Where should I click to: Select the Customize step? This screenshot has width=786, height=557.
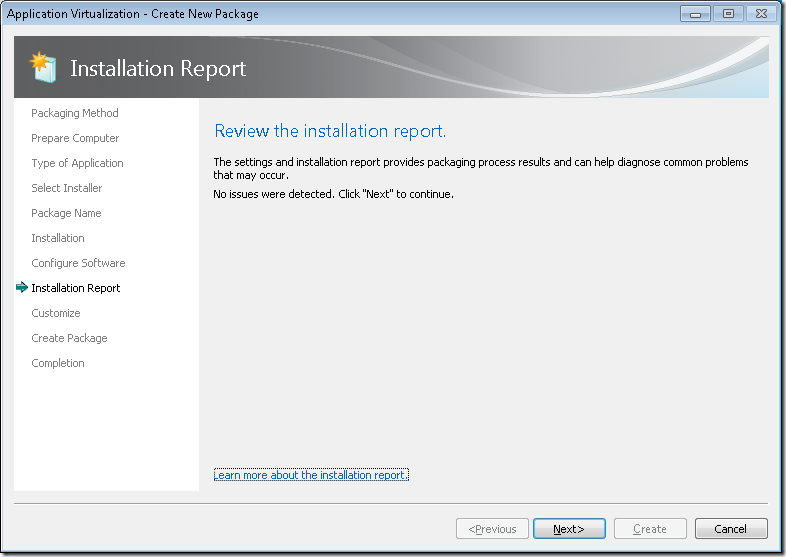pos(56,313)
